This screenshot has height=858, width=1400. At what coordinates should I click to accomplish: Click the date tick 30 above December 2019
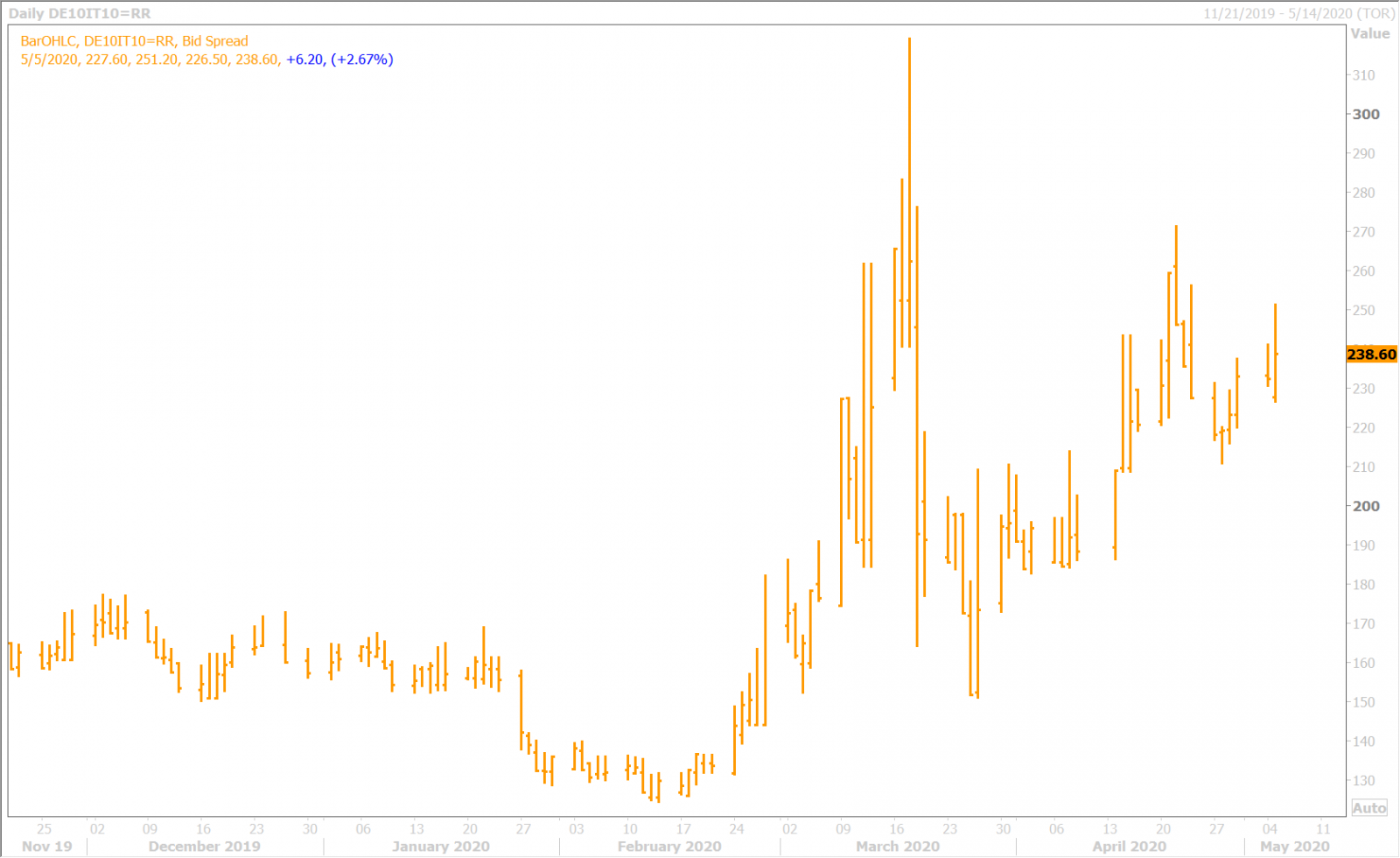[x=311, y=828]
